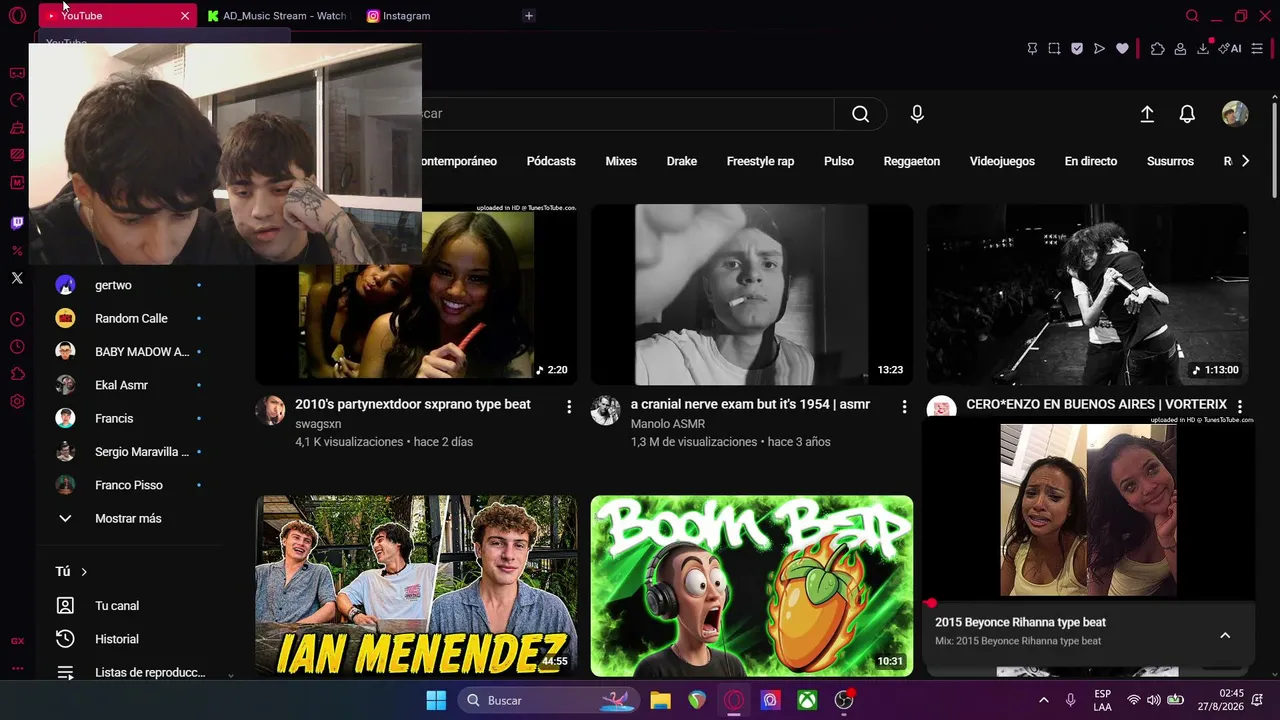
Task: Add page to bookmarks with heart icon
Action: (1122, 48)
